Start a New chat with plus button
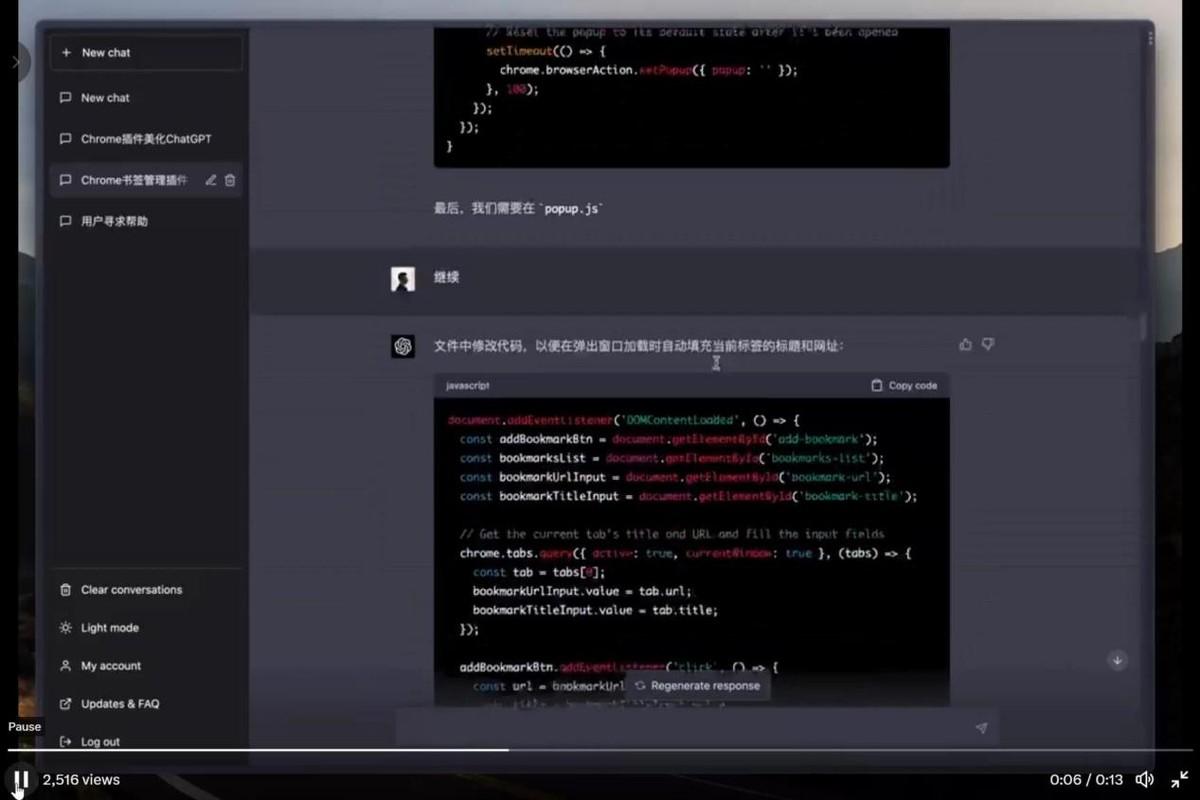 tap(147, 53)
